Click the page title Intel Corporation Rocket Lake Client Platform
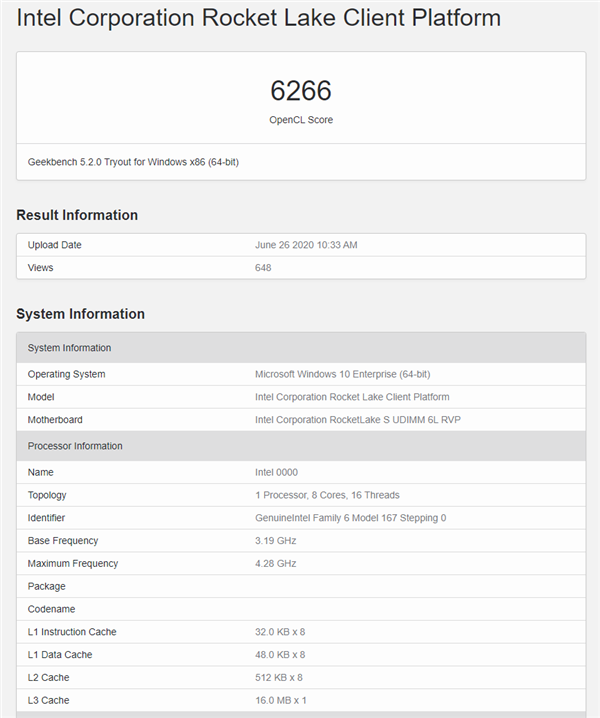Screen dimensions: 600x718 (258, 18)
